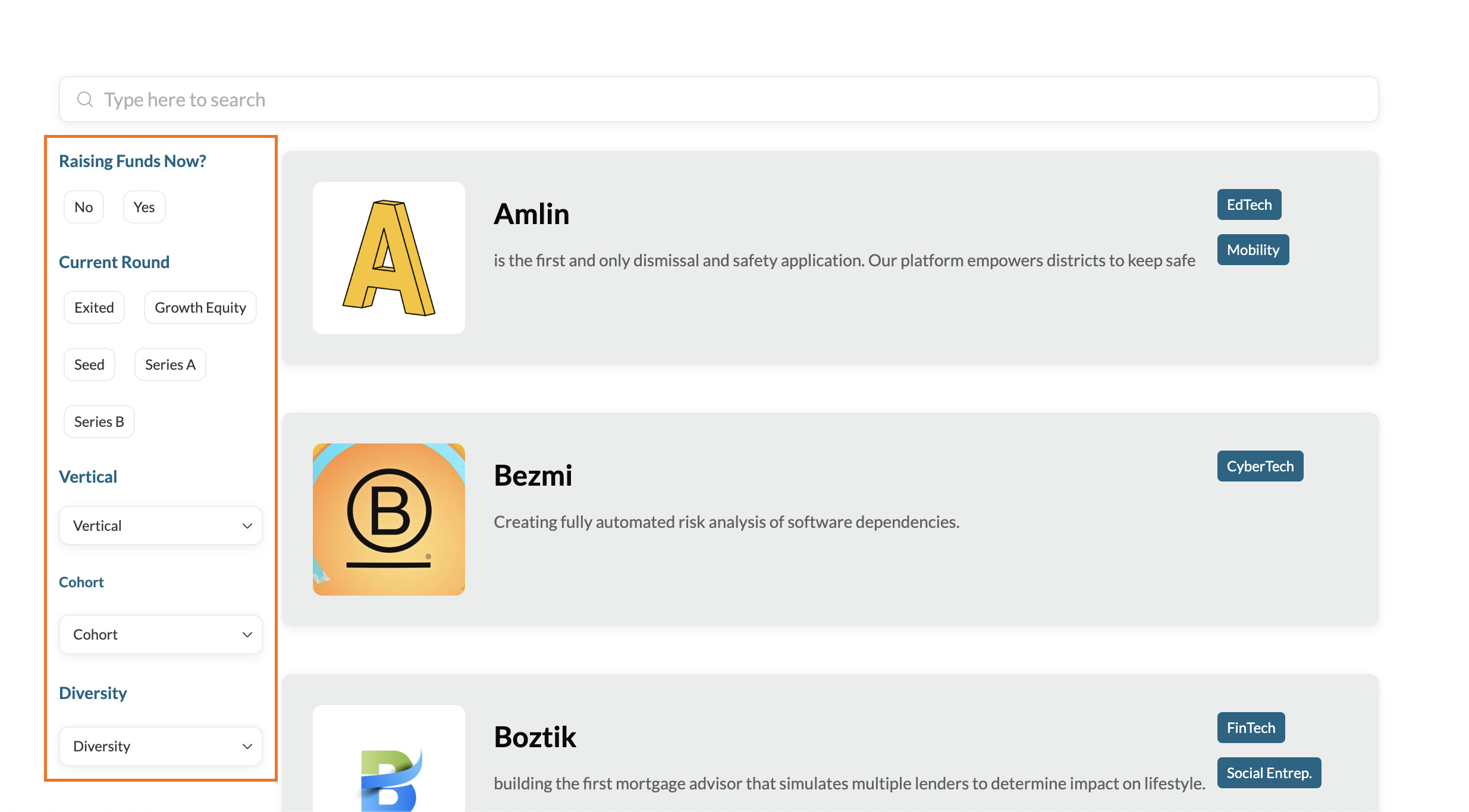Open the Bezmi logo thumbnail
Viewport: 1469px width, 812px height.
(x=389, y=520)
